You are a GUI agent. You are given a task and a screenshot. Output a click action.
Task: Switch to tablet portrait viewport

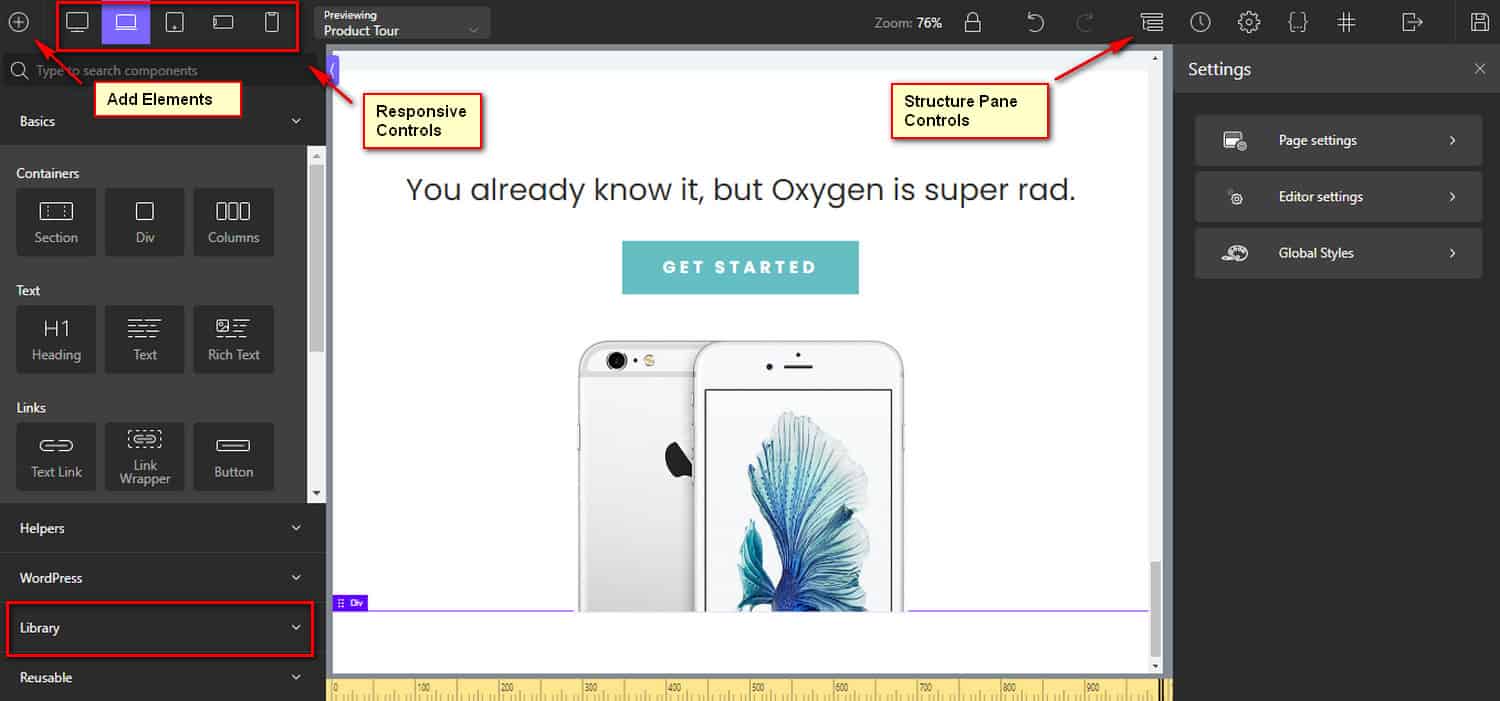coord(174,22)
